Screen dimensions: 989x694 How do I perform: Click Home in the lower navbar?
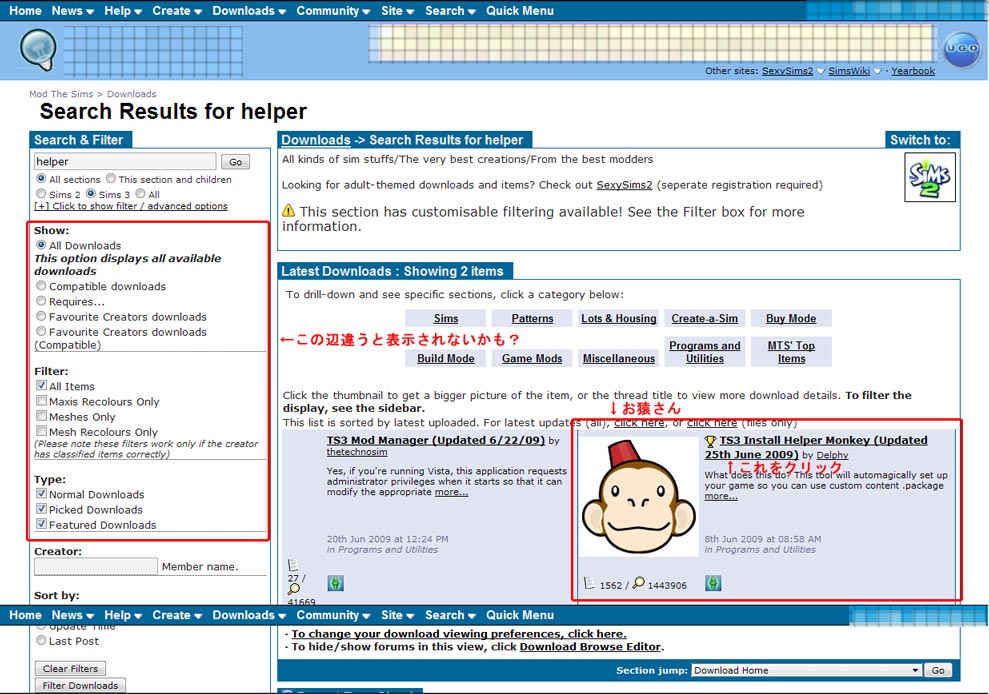25,615
